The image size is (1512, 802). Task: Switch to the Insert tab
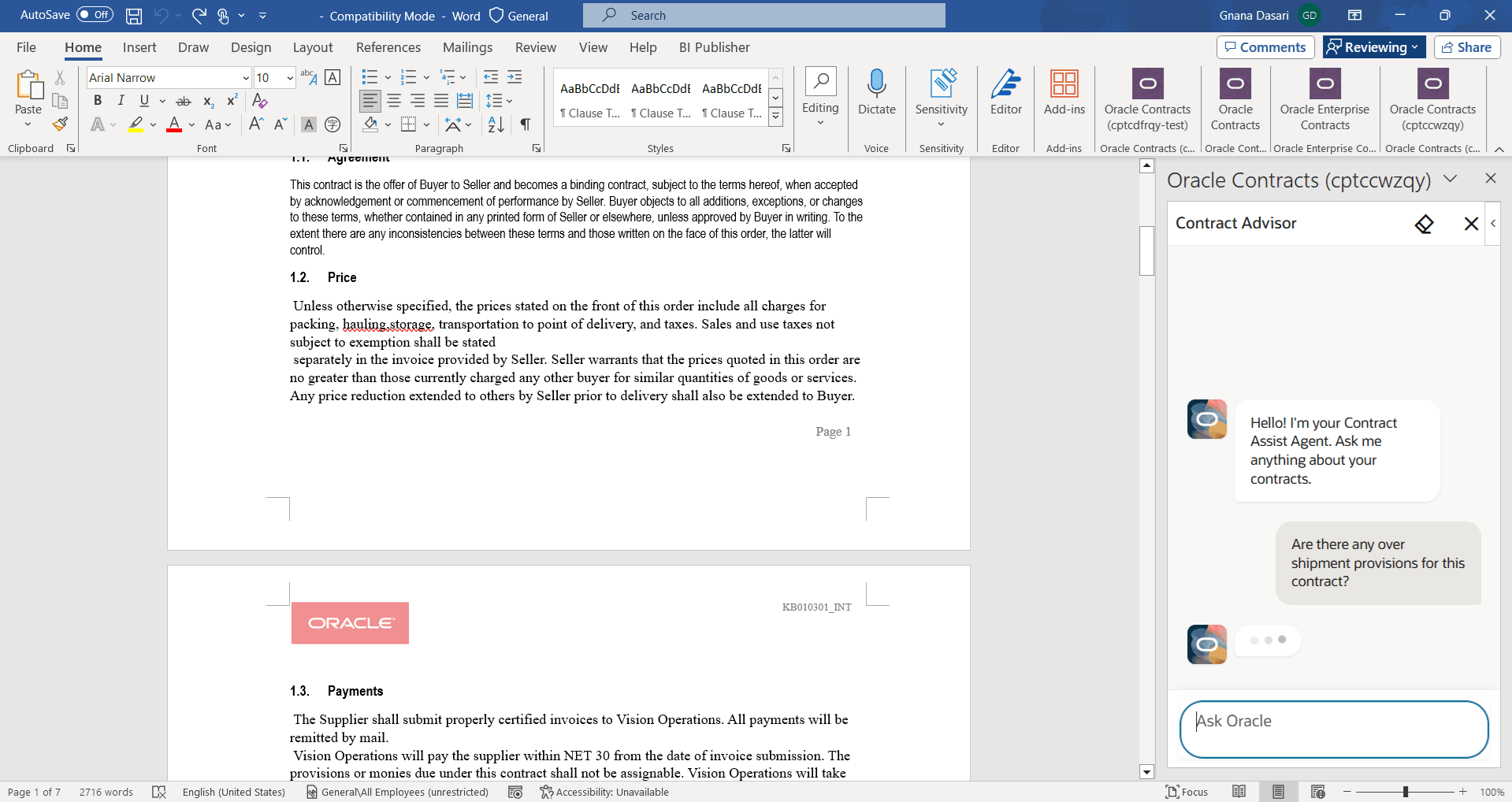click(x=139, y=47)
